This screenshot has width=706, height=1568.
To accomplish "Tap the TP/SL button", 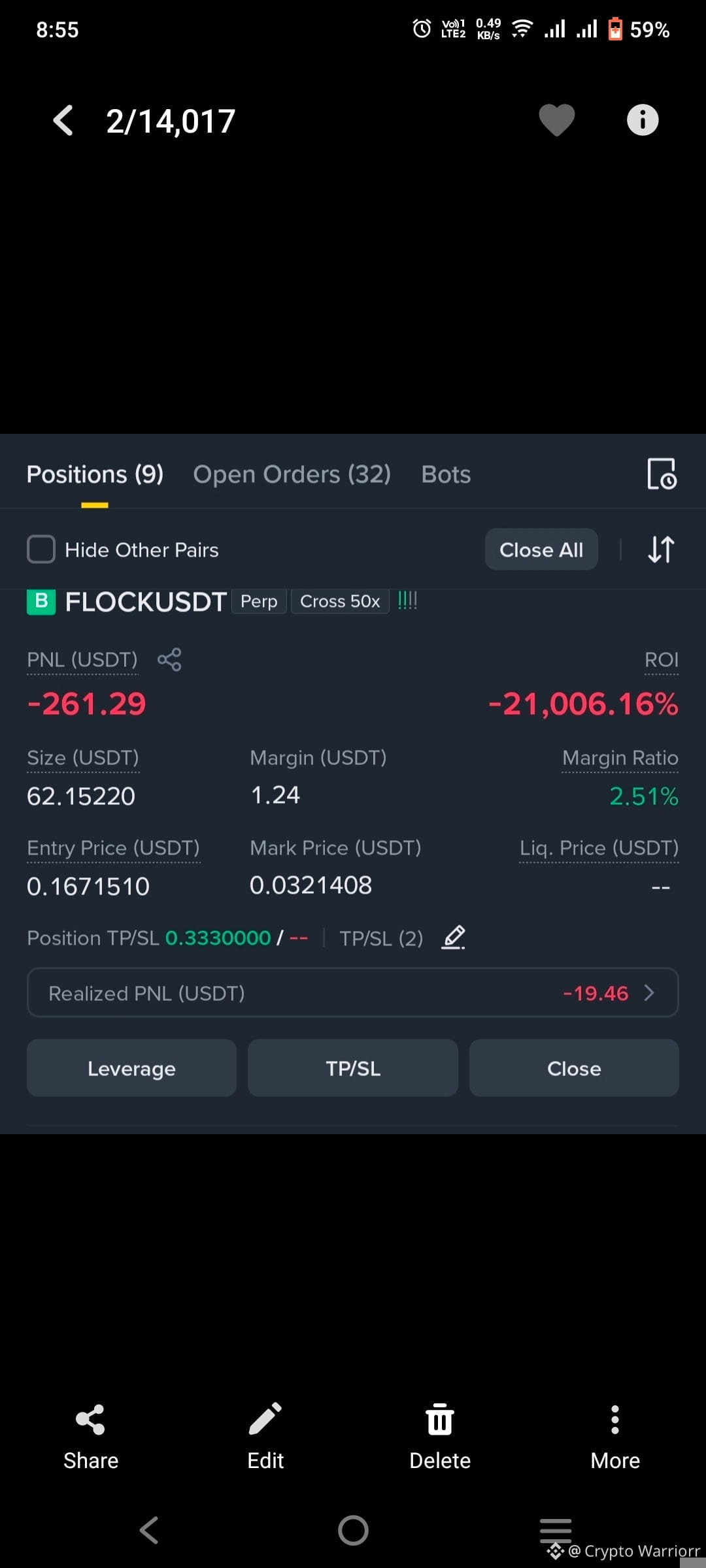I will coord(353,1068).
